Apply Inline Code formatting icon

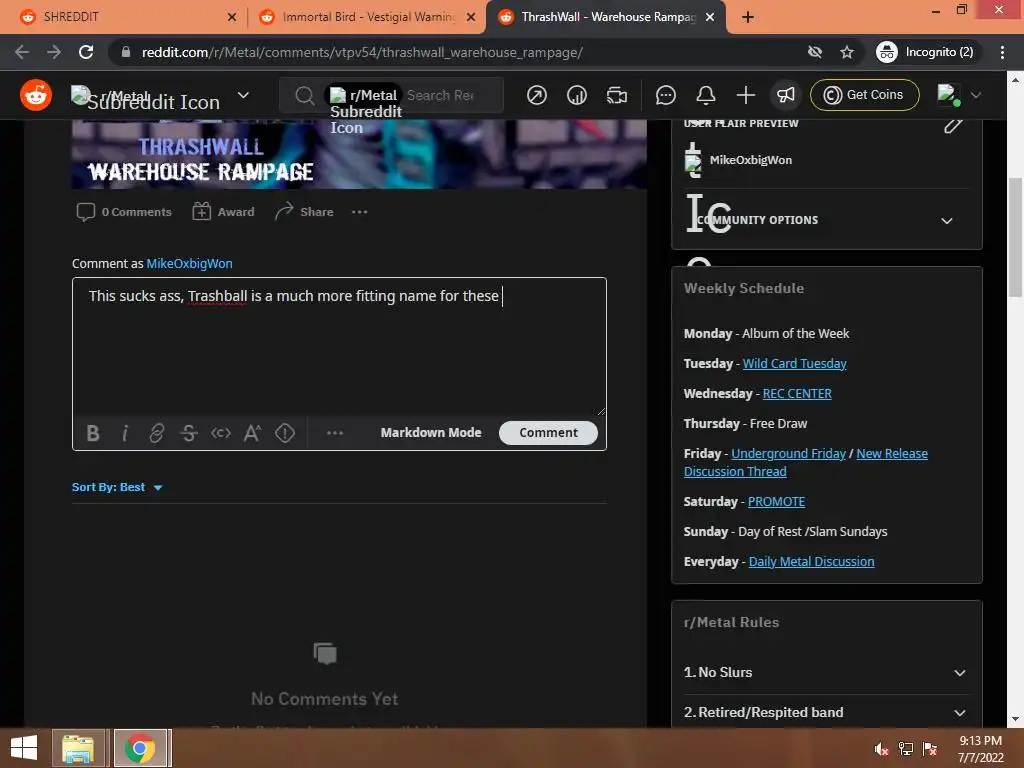coord(221,433)
